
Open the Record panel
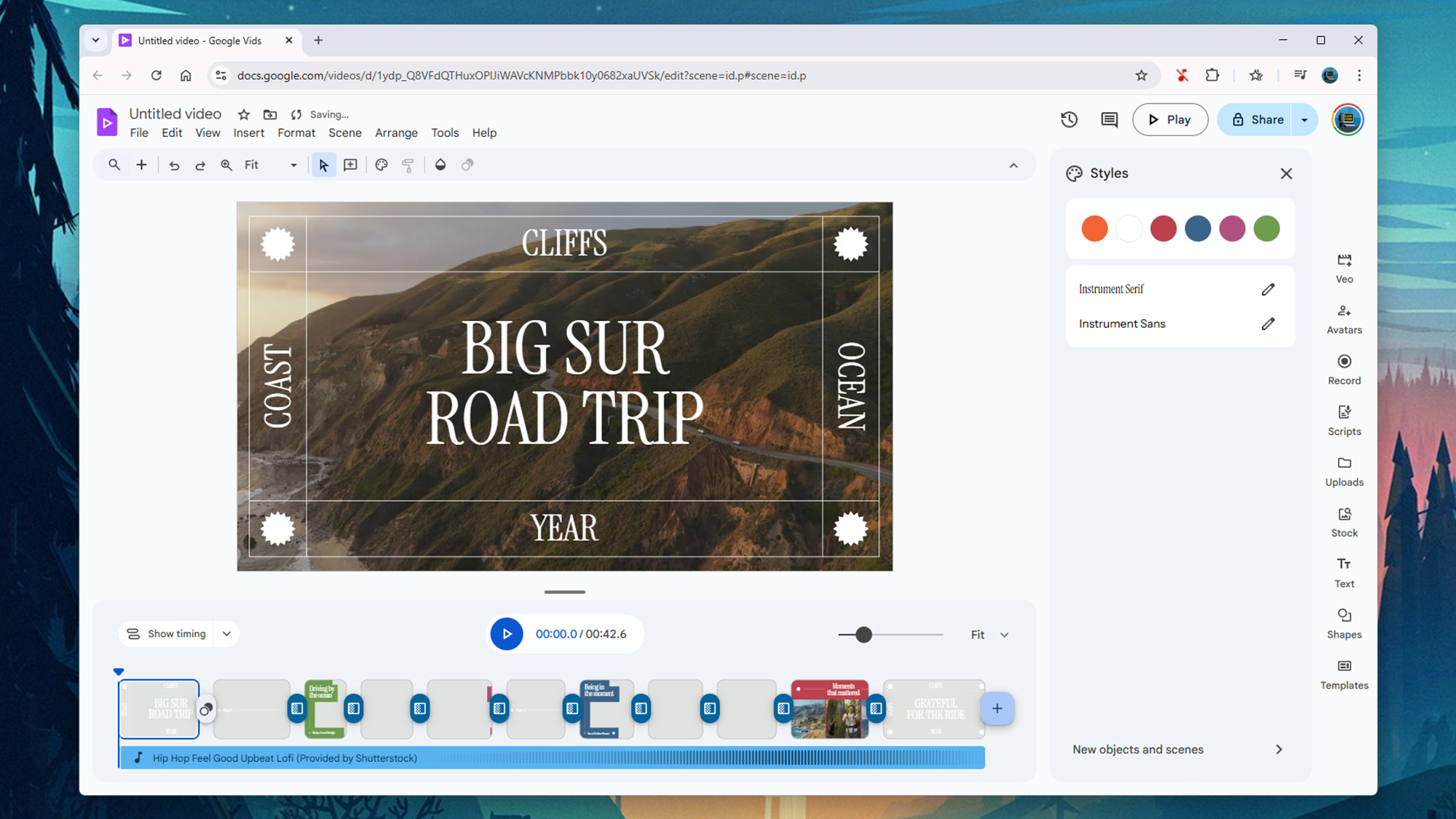pos(1344,369)
